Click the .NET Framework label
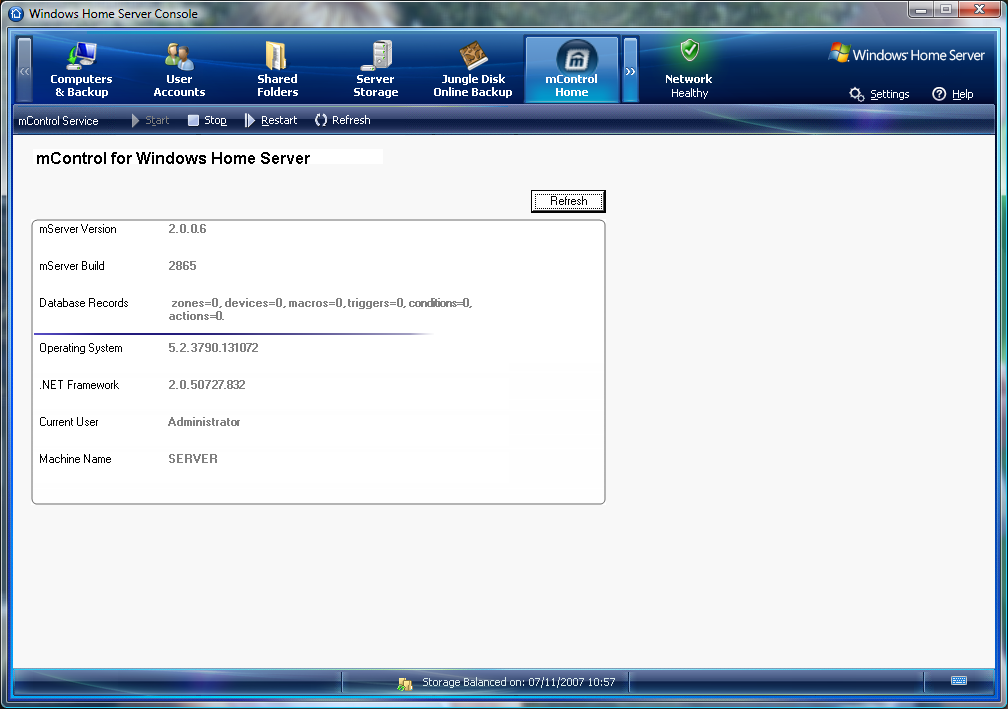Screen dimensions: 1008x709 (79, 385)
